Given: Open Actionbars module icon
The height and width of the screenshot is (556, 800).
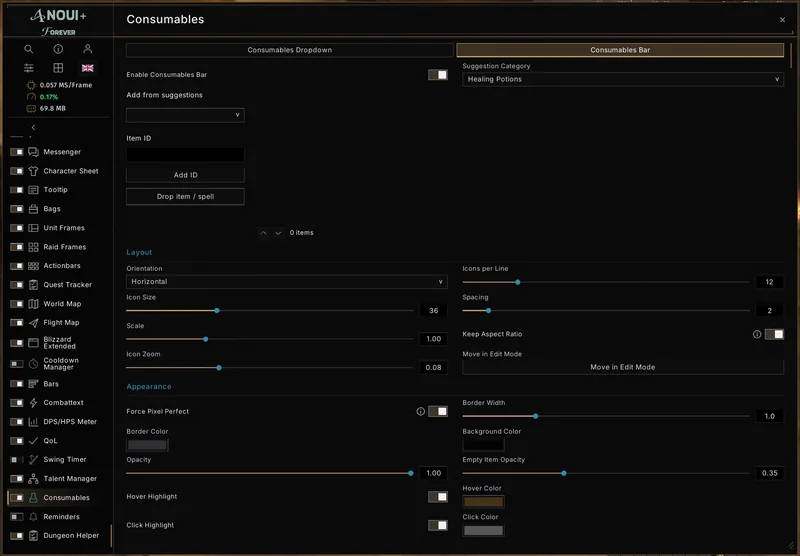Looking at the screenshot, I should (x=33, y=266).
